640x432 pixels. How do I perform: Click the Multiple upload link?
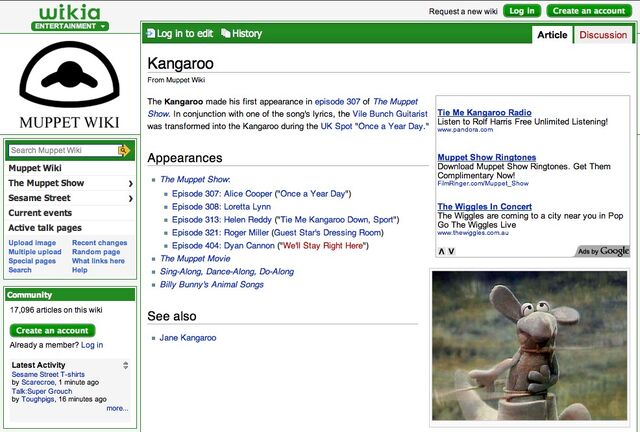[35, 252]
